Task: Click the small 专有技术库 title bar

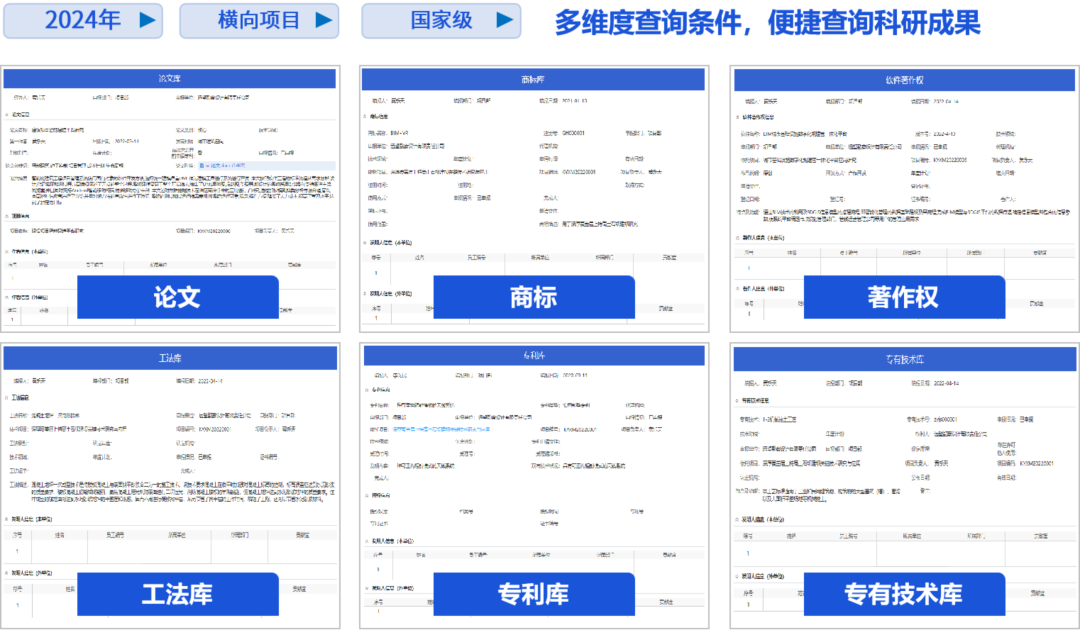Action: [x=903, y=357]
